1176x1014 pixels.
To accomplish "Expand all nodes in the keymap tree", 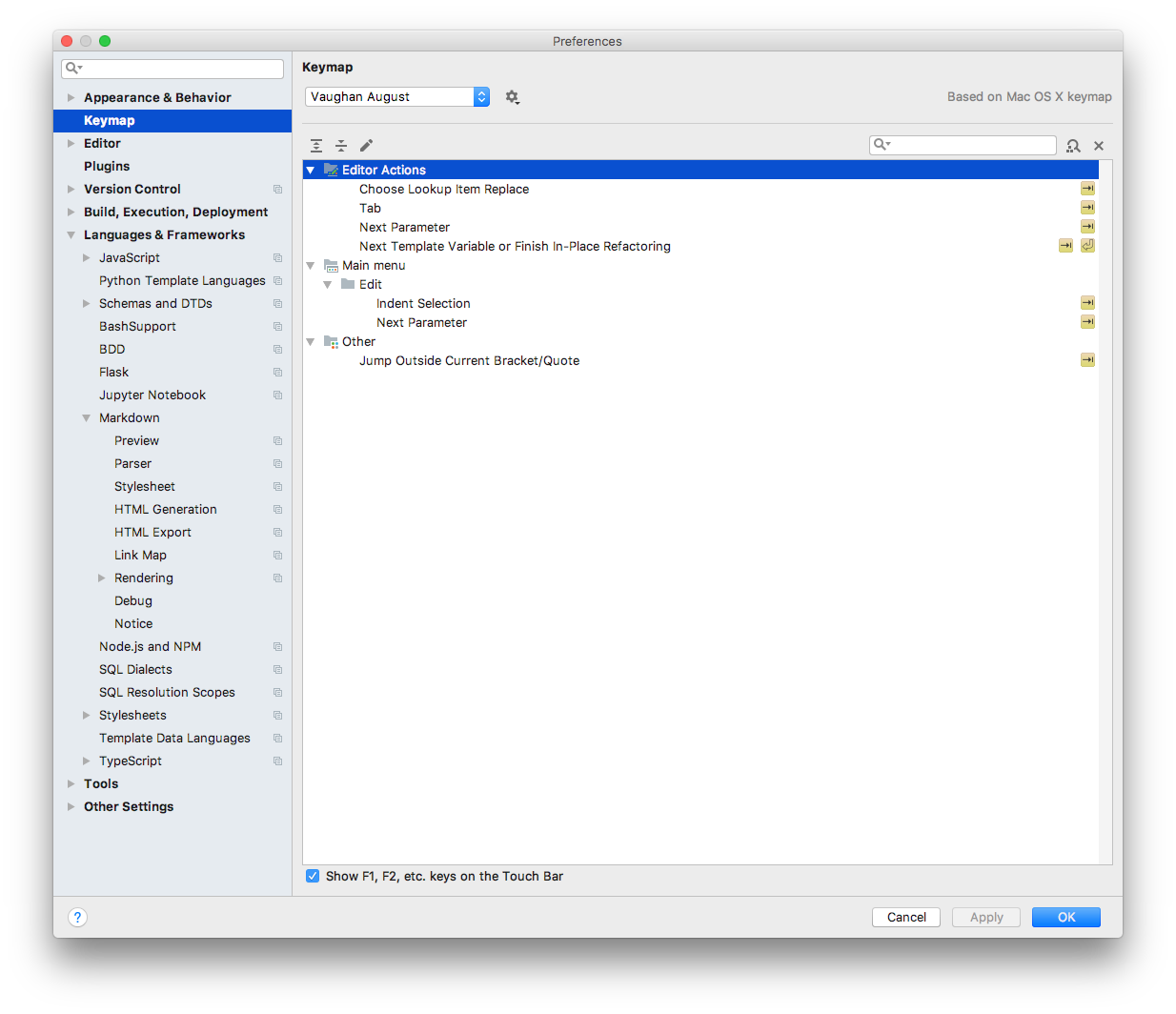I will 316,145.
